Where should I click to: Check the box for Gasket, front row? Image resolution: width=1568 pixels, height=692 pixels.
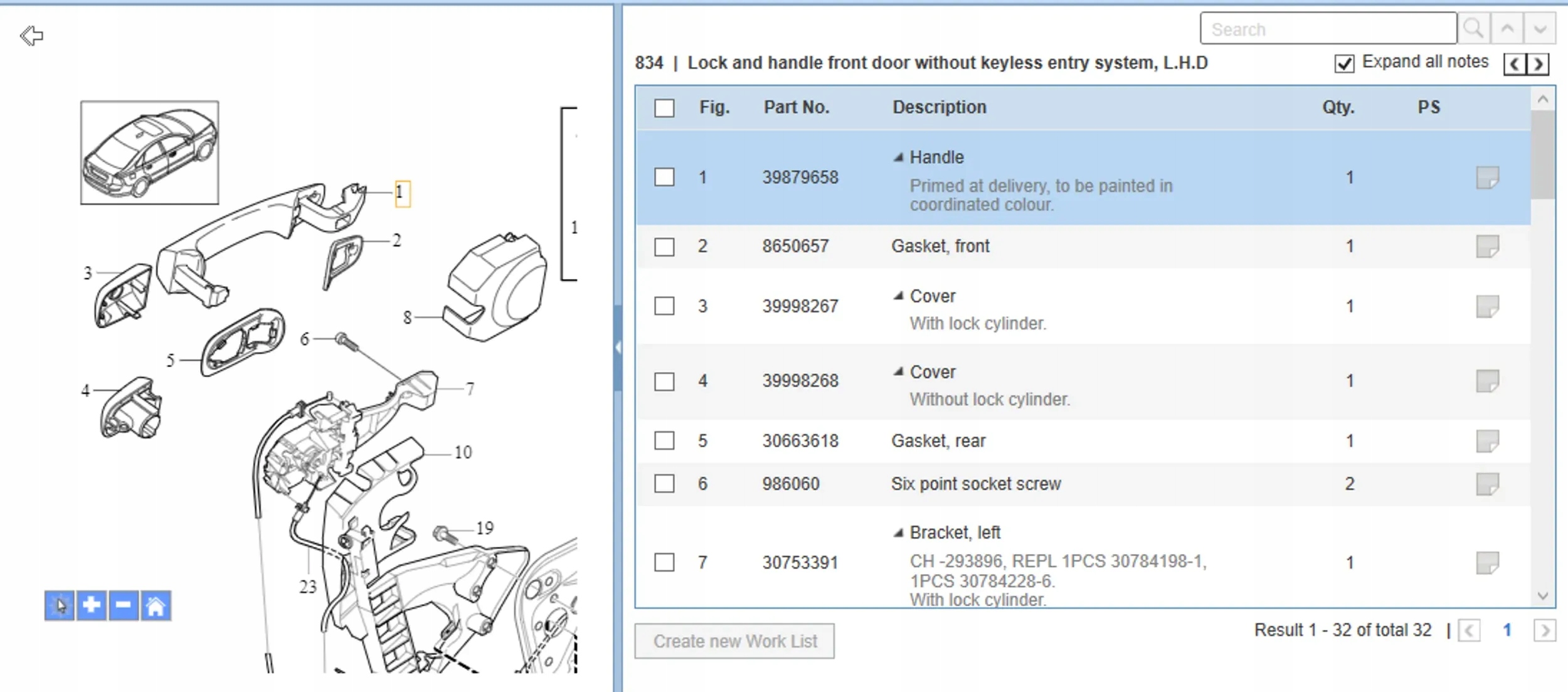click(x=664, y=247)
